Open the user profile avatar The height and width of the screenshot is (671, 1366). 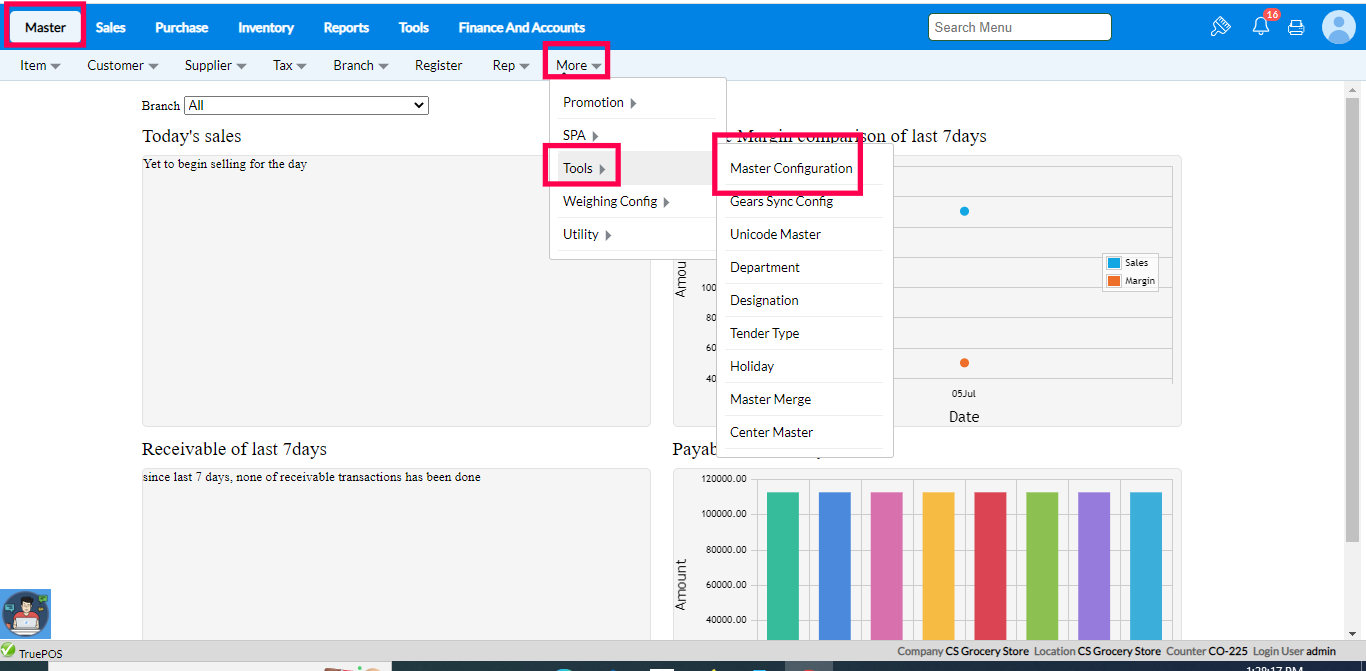click(x=1338, y=27)
